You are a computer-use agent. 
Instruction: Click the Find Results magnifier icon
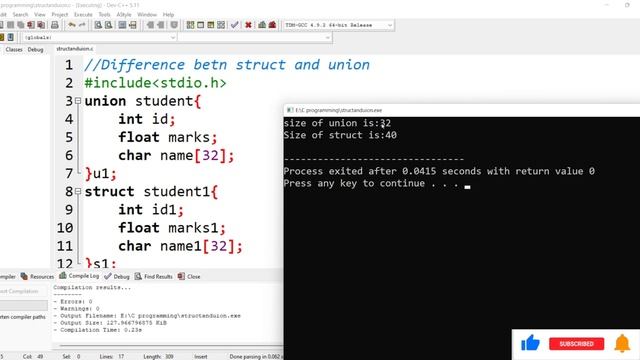(x=138, y=276)
